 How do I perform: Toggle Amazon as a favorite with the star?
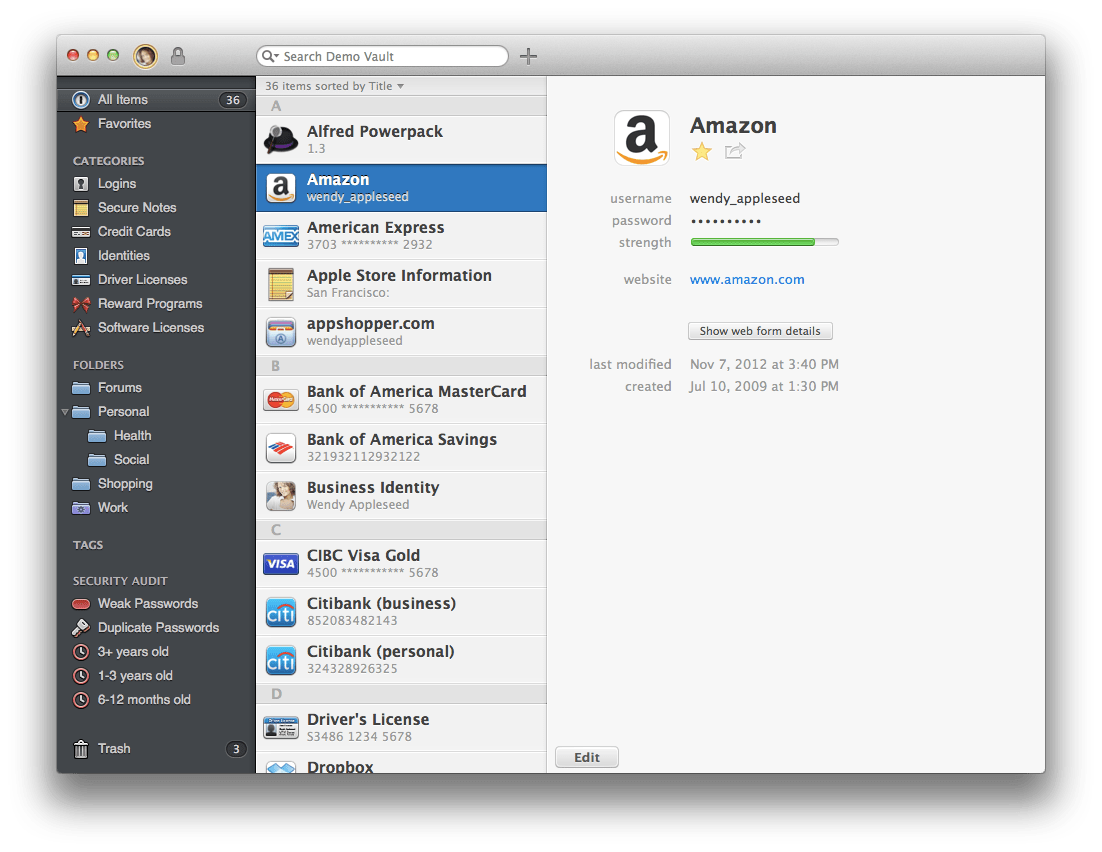point(701,151)
